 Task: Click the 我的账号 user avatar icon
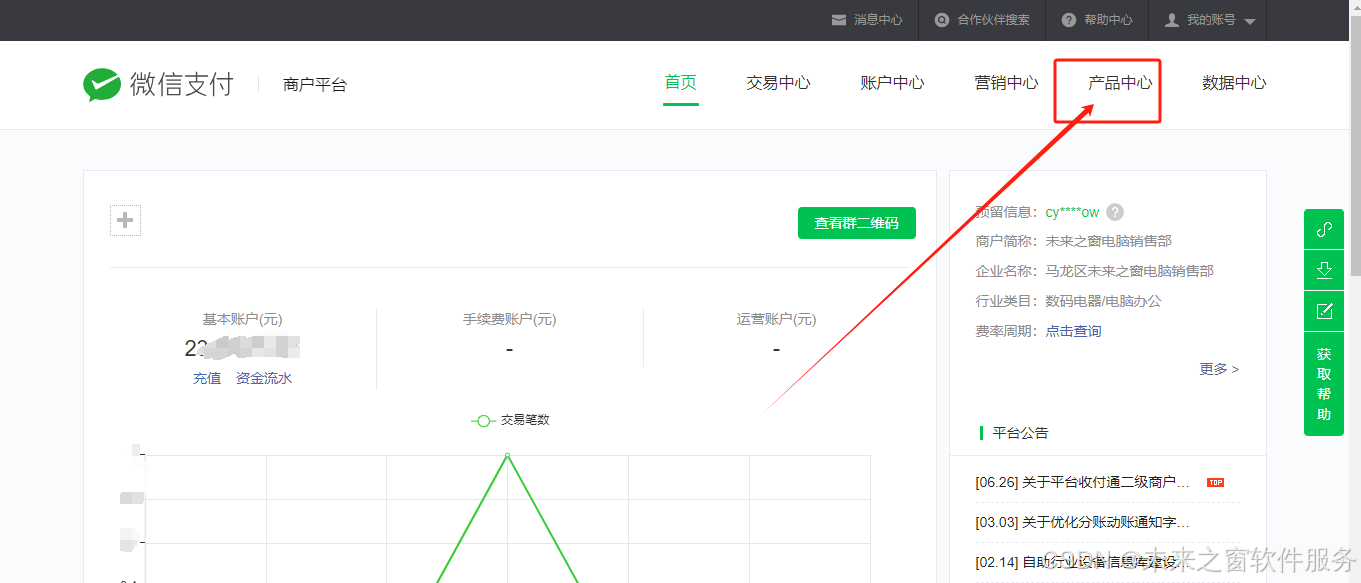tap(1172, 20)
